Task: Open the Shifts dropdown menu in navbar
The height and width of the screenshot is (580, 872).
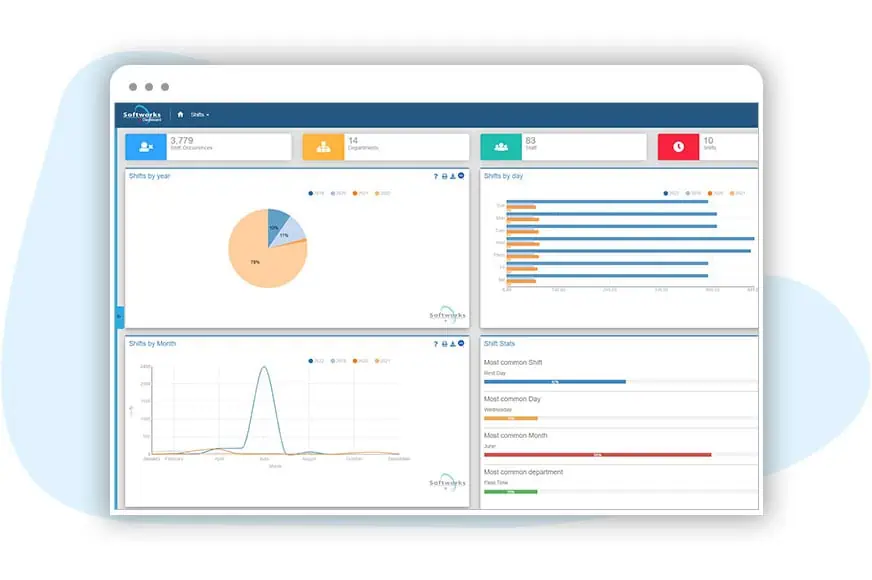Action: [200, 115]
